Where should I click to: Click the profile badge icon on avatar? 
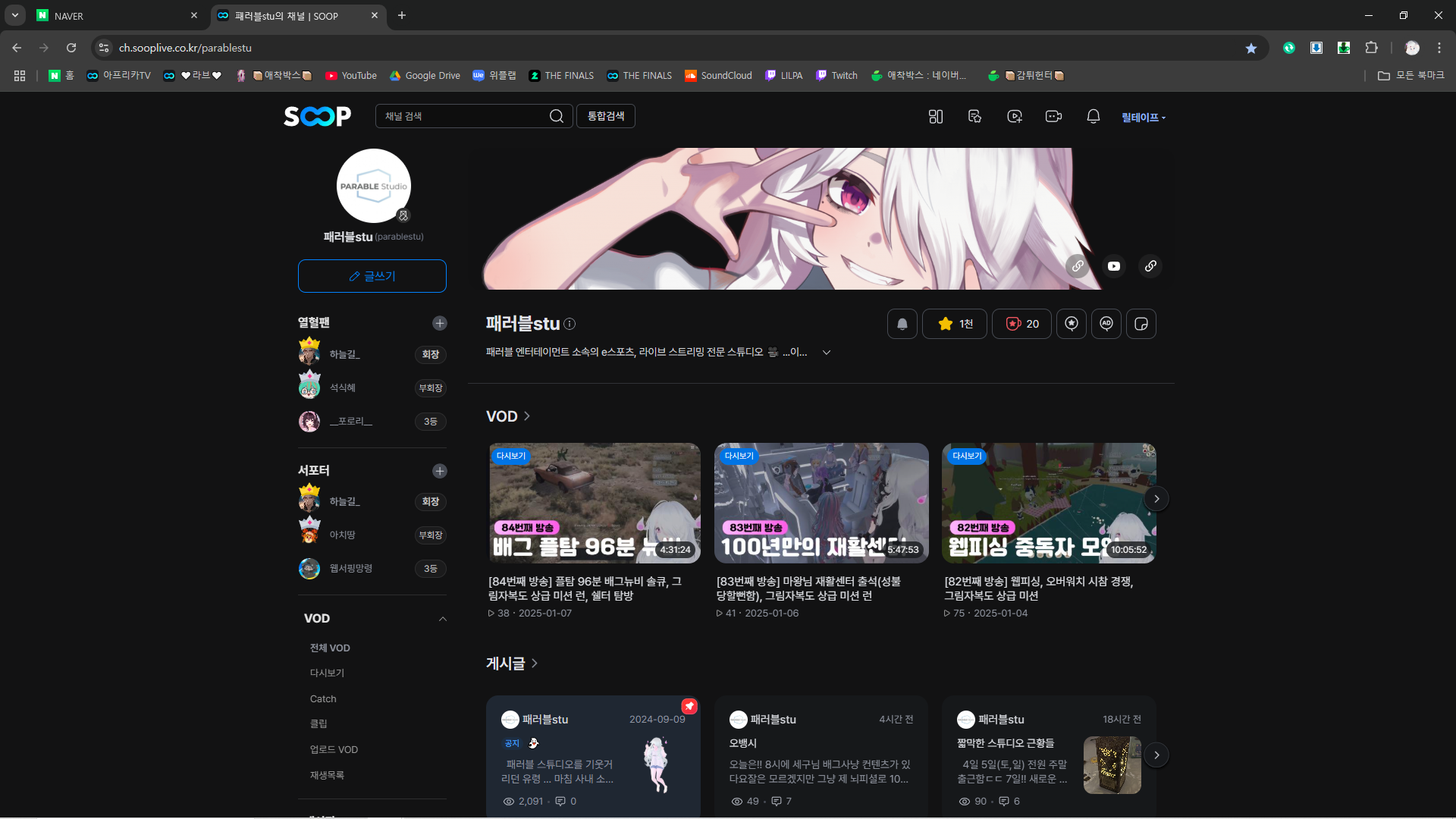403,215
